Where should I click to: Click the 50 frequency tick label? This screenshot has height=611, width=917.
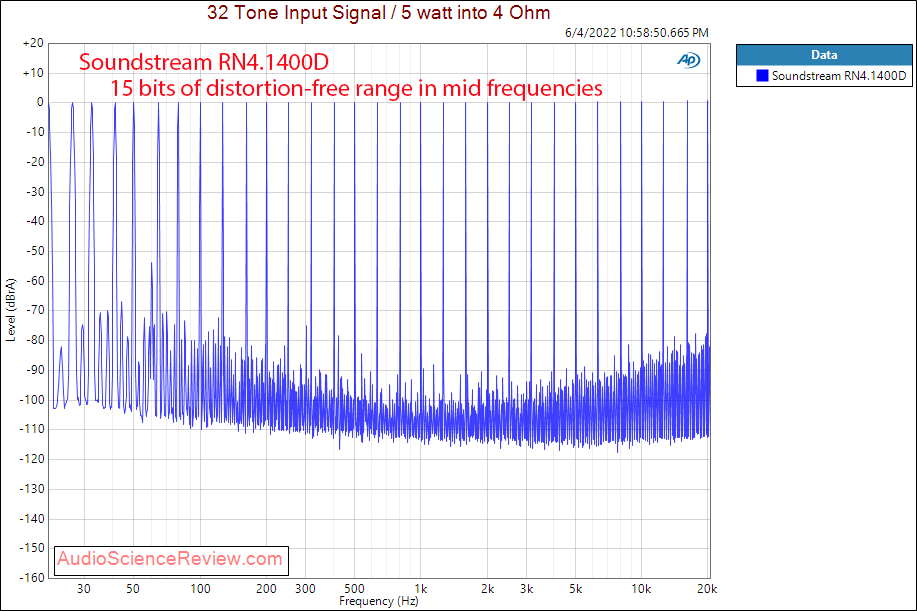pos(133,589)
